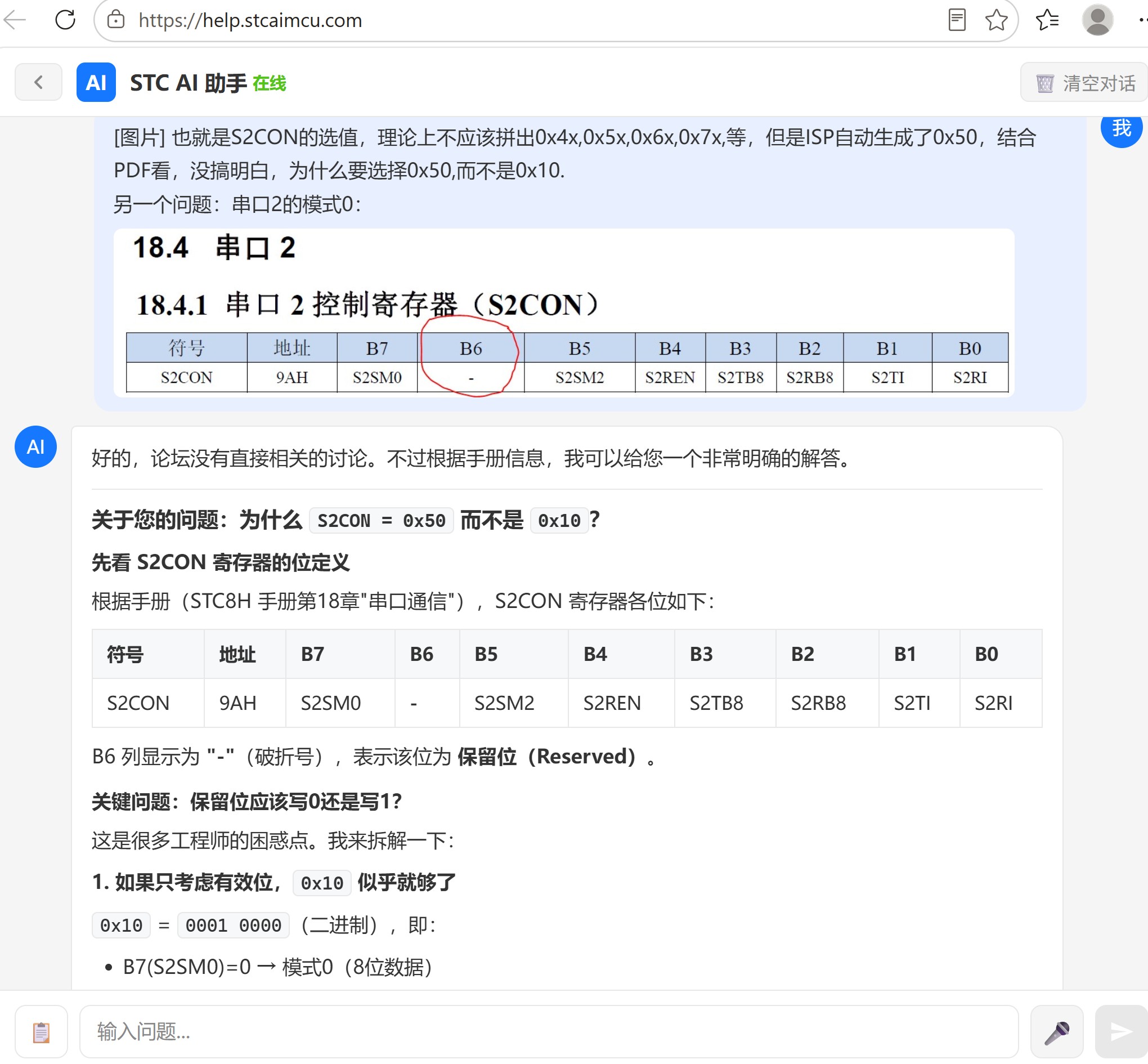Click the site lock icon in address bar

[116, 20]
